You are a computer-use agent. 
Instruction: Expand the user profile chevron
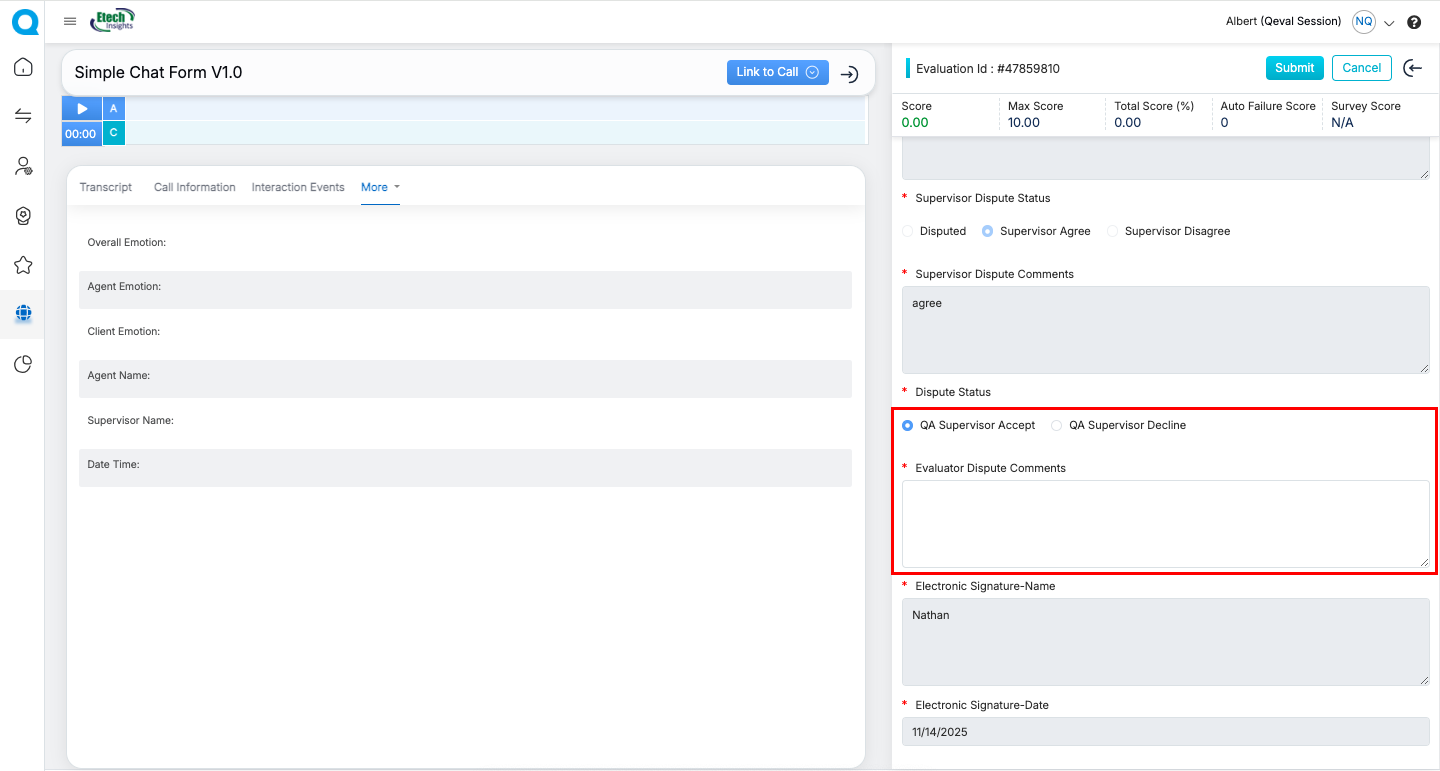1389,23
